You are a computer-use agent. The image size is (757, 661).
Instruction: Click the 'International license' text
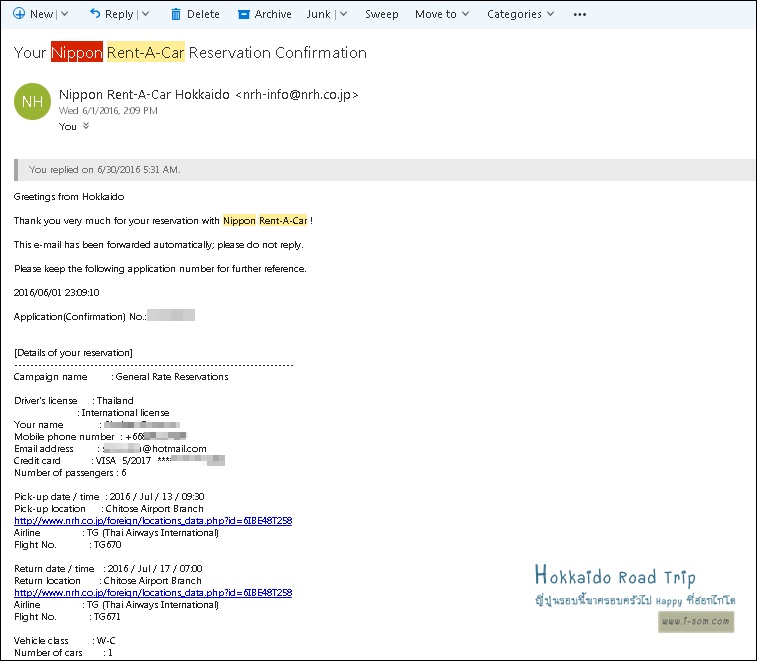tap(125, 413)
